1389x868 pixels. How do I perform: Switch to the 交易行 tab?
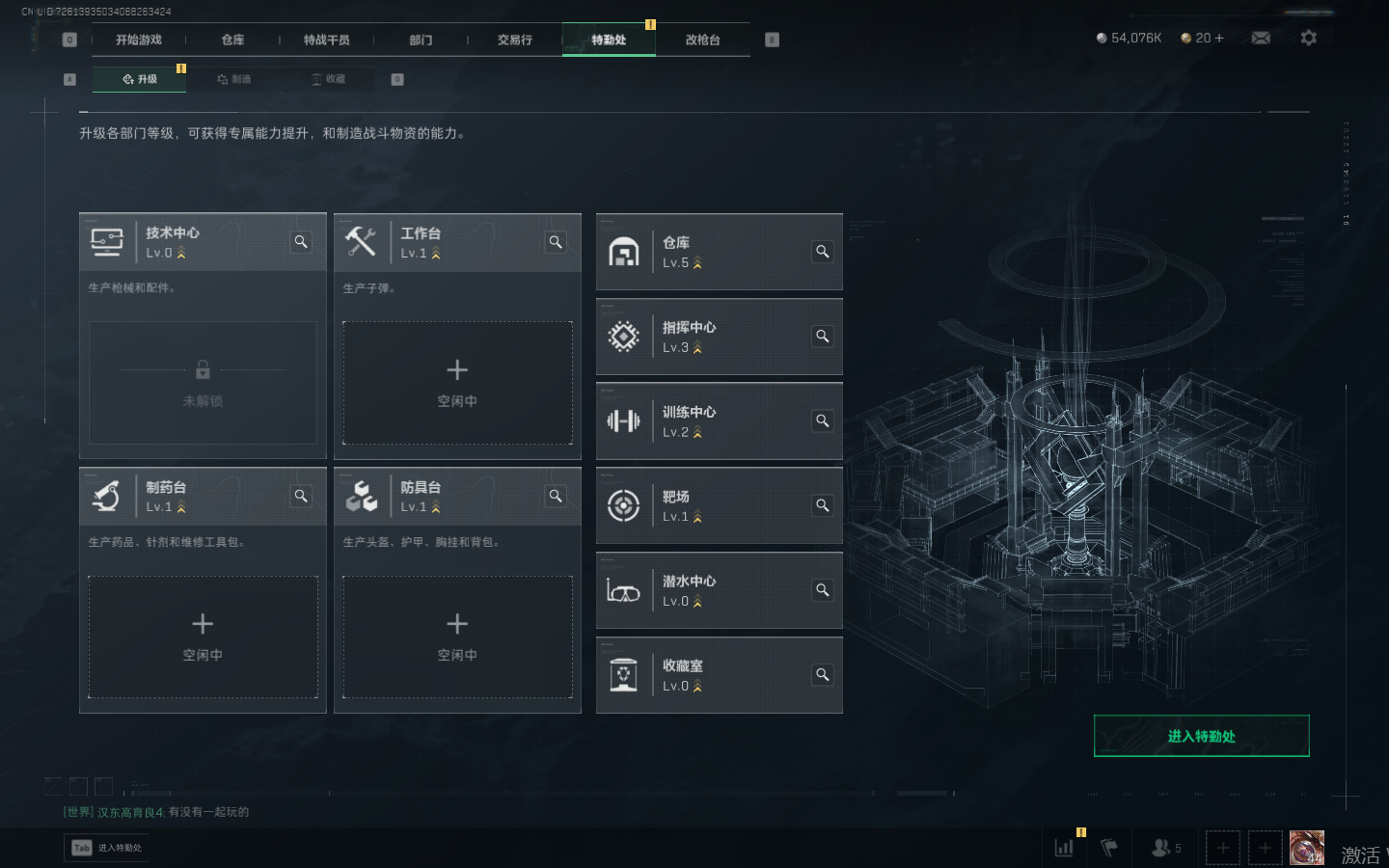coord(515,40)
